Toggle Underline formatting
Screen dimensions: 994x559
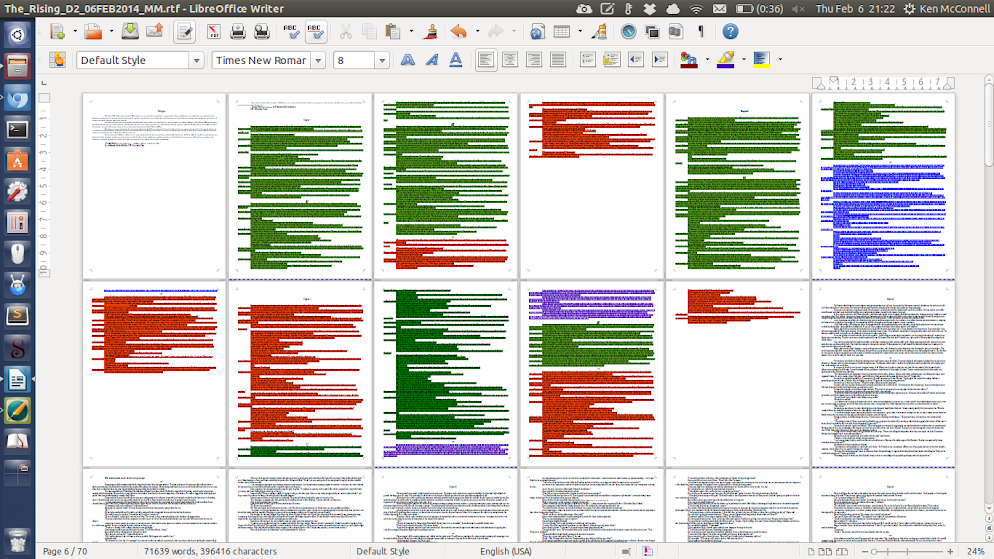tap(456, 60)
